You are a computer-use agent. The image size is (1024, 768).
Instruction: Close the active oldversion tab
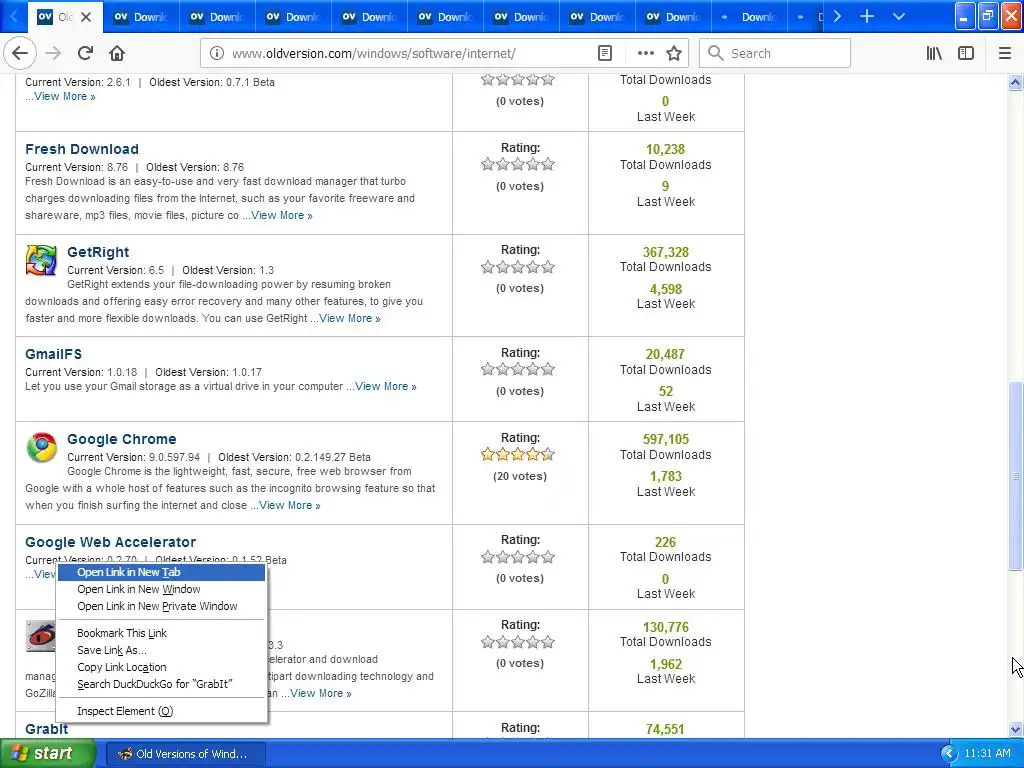coord(86,17)
